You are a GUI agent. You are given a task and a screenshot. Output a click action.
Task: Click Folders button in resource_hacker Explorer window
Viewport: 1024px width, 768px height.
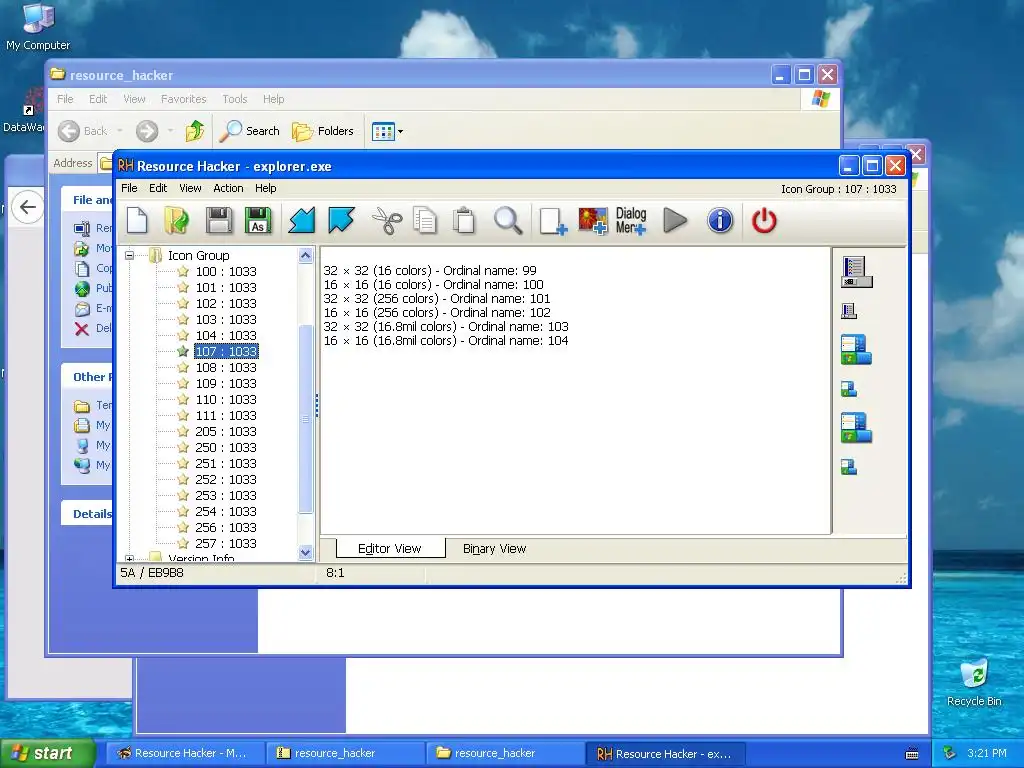click(x=323, y=131)
